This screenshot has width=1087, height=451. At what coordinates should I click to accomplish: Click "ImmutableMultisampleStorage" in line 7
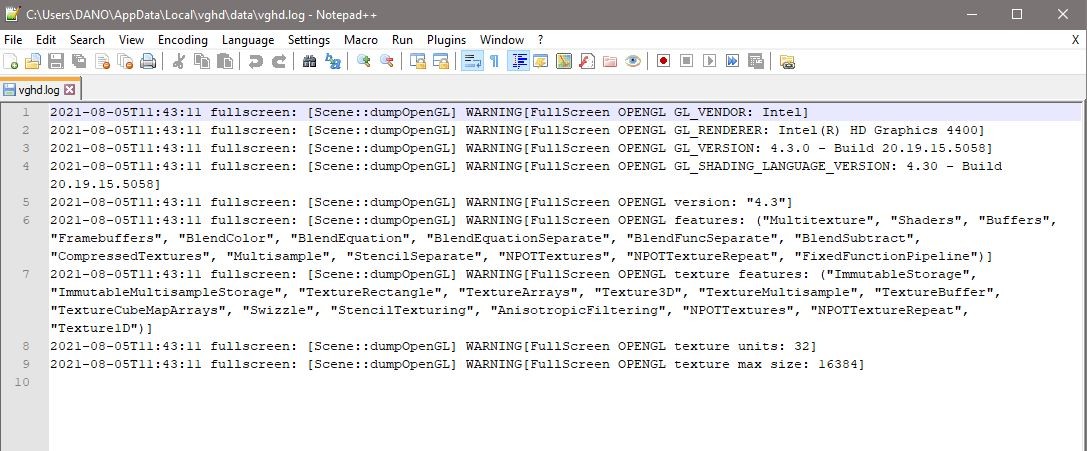pos(166,292)
